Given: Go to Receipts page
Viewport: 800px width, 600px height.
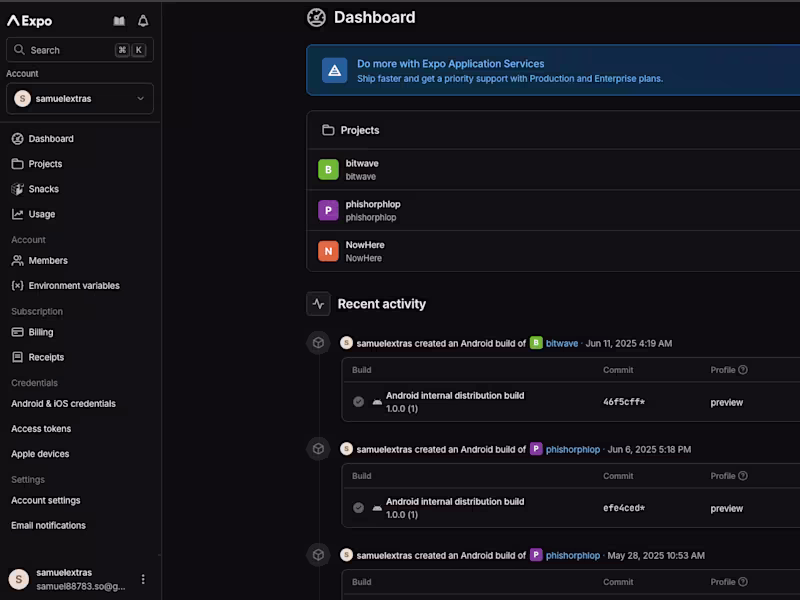Looking at the screenshot, I should (46, 357).
